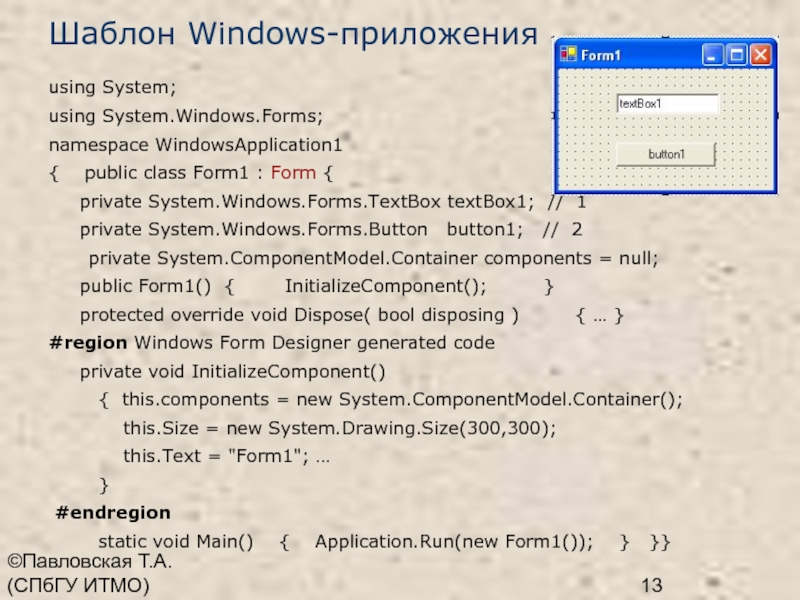Click the slide number 13
This screenshot has width=800, height=600.
[x=652, y=586]
